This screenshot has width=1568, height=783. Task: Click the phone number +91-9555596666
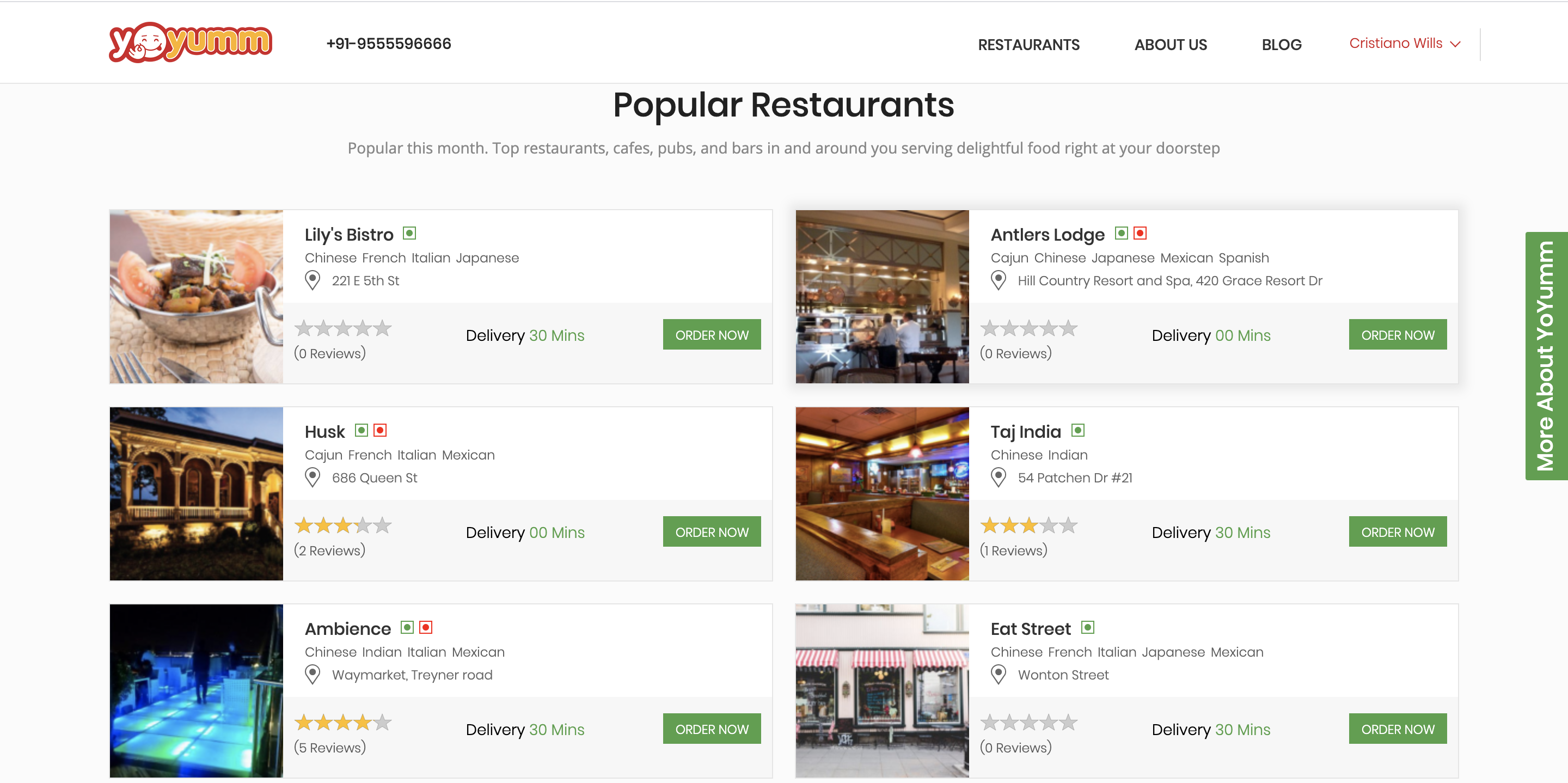(x=388, y=44)
